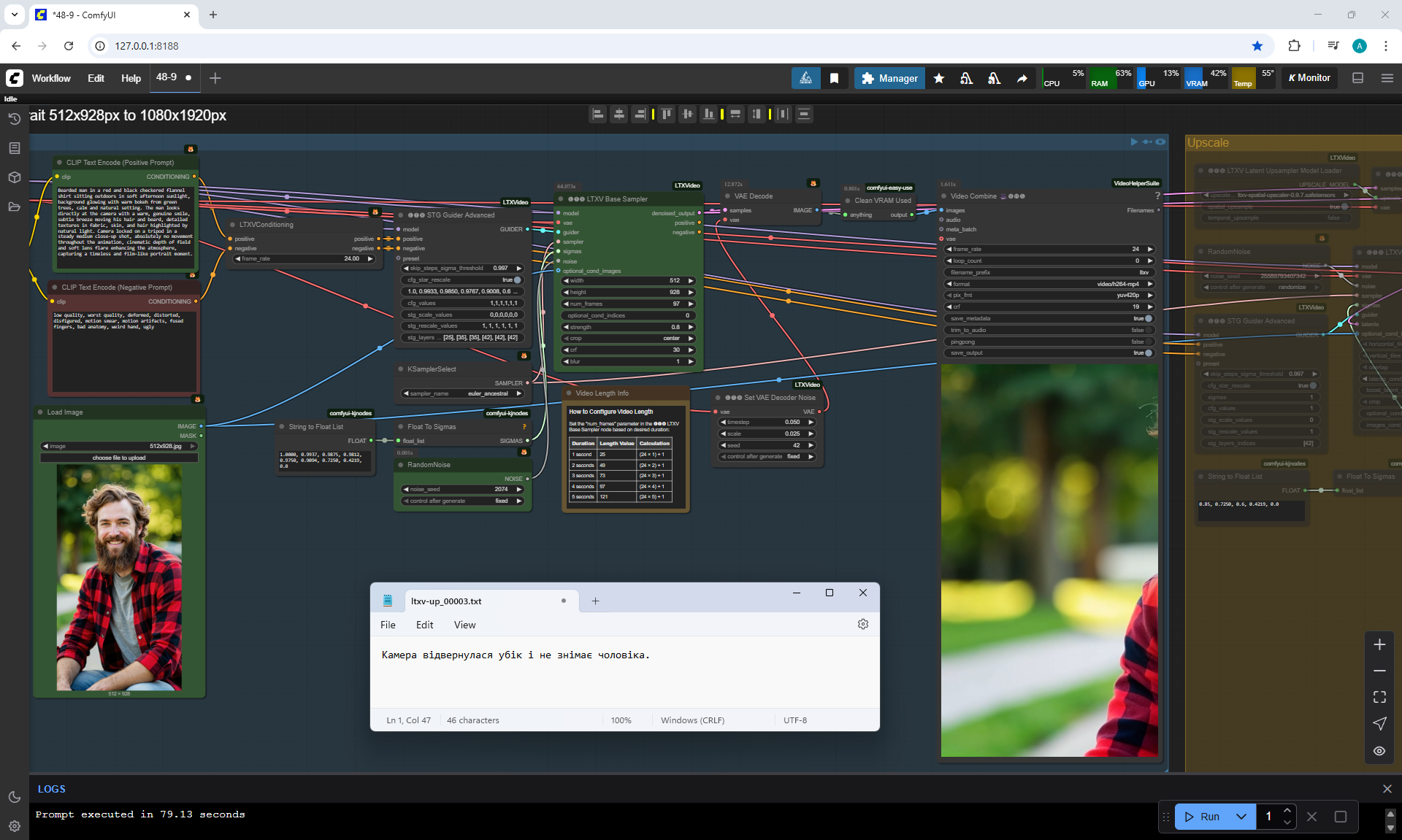
Task: Open the workflows folder sidebar icon
Action: (x=14, y=207)
